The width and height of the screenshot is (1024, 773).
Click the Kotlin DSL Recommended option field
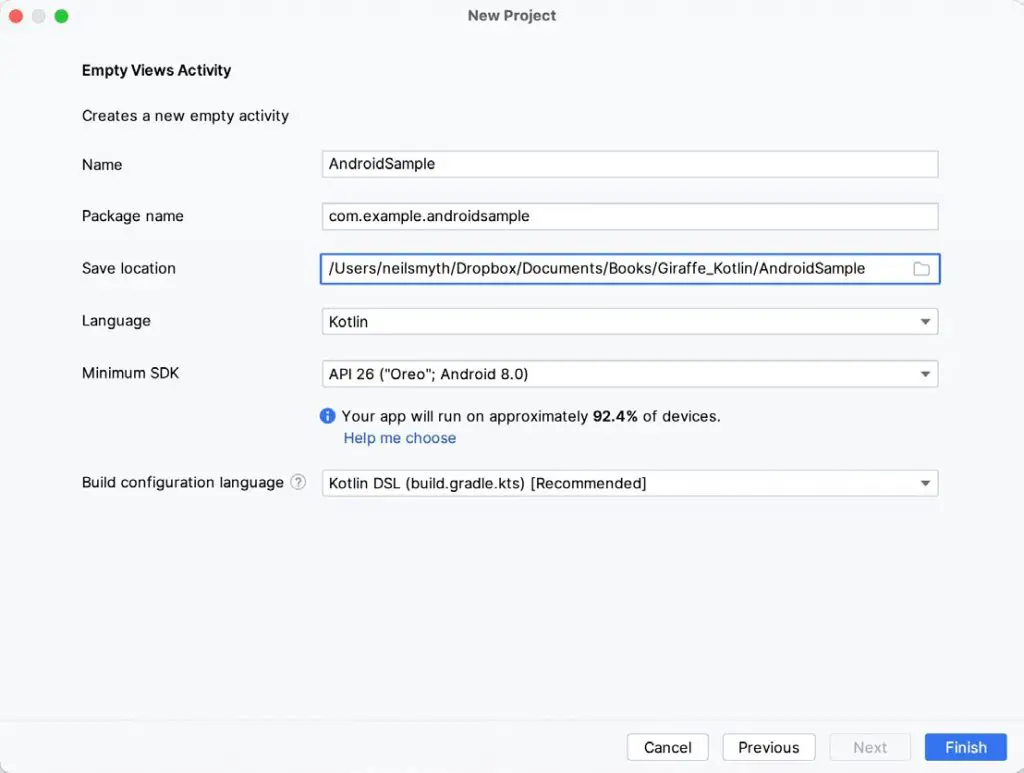[x=600, y=483]
